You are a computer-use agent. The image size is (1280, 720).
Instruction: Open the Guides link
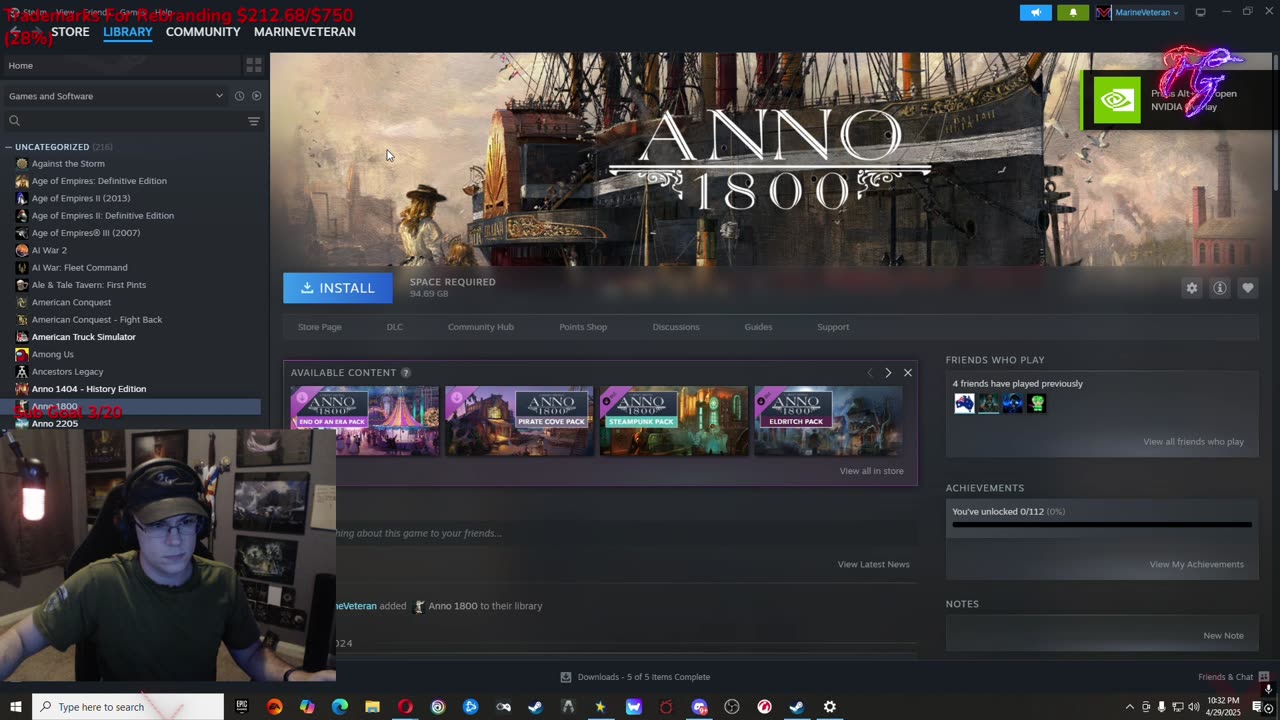[758, 327]
